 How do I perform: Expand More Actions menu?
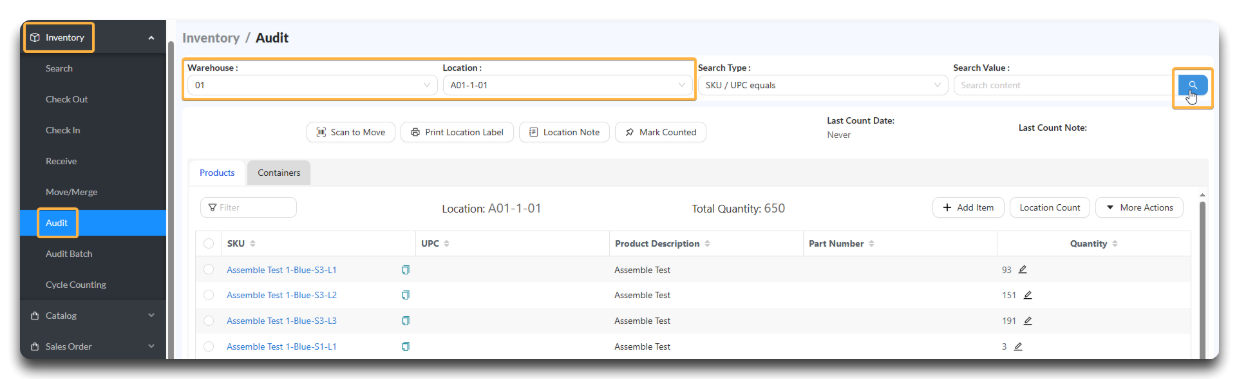[x=1140, y=208]
